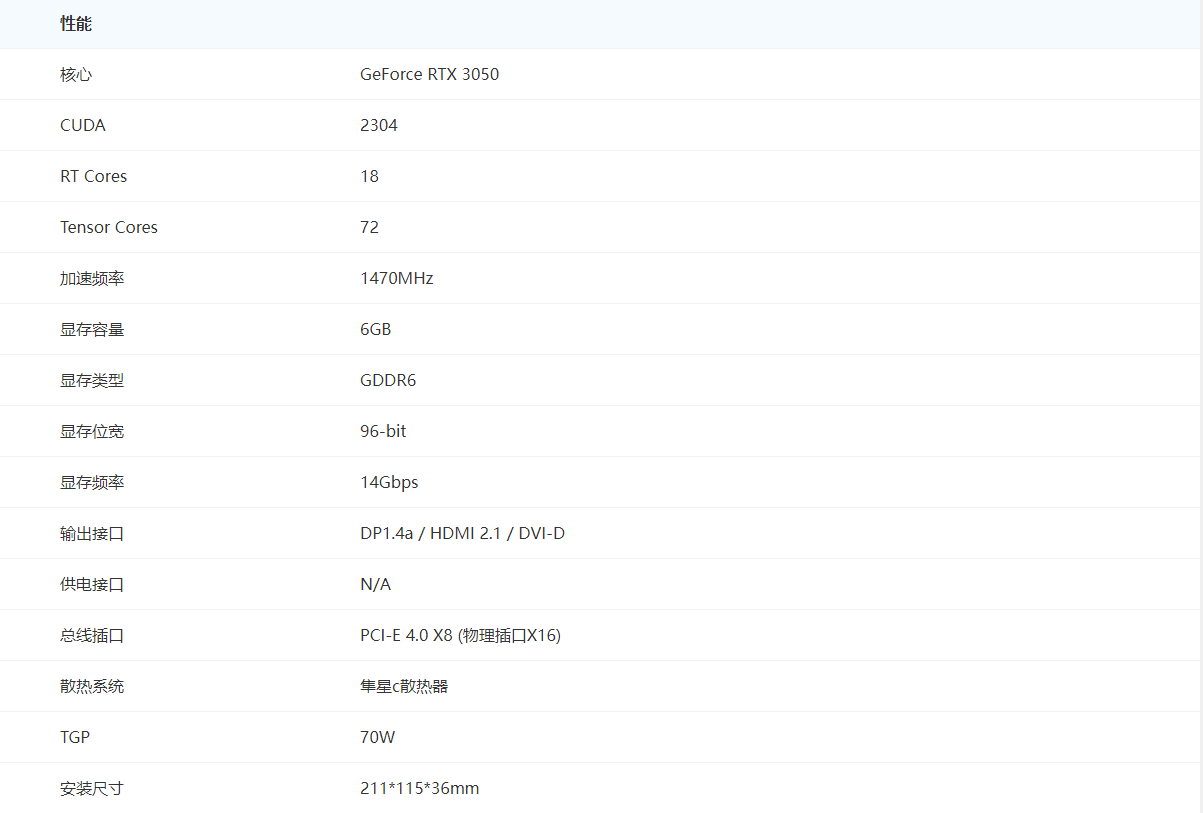Viewport: 1203px width, 813px height.
Task: Click the GeForce RTX 3050 value
Action: pos(430,75)
